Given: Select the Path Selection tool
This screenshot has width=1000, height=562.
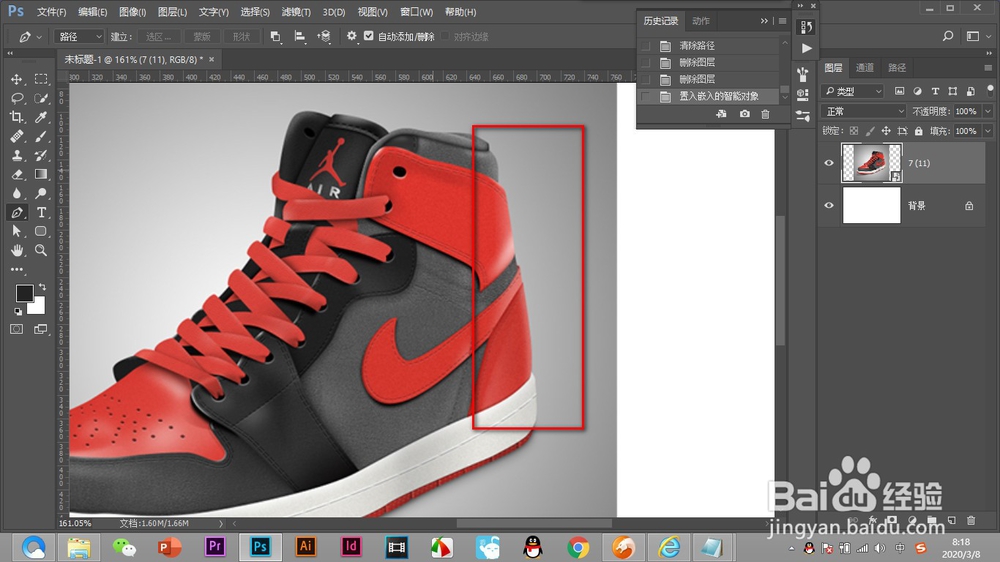Looking at the screenshot, I should coord(17,231).
